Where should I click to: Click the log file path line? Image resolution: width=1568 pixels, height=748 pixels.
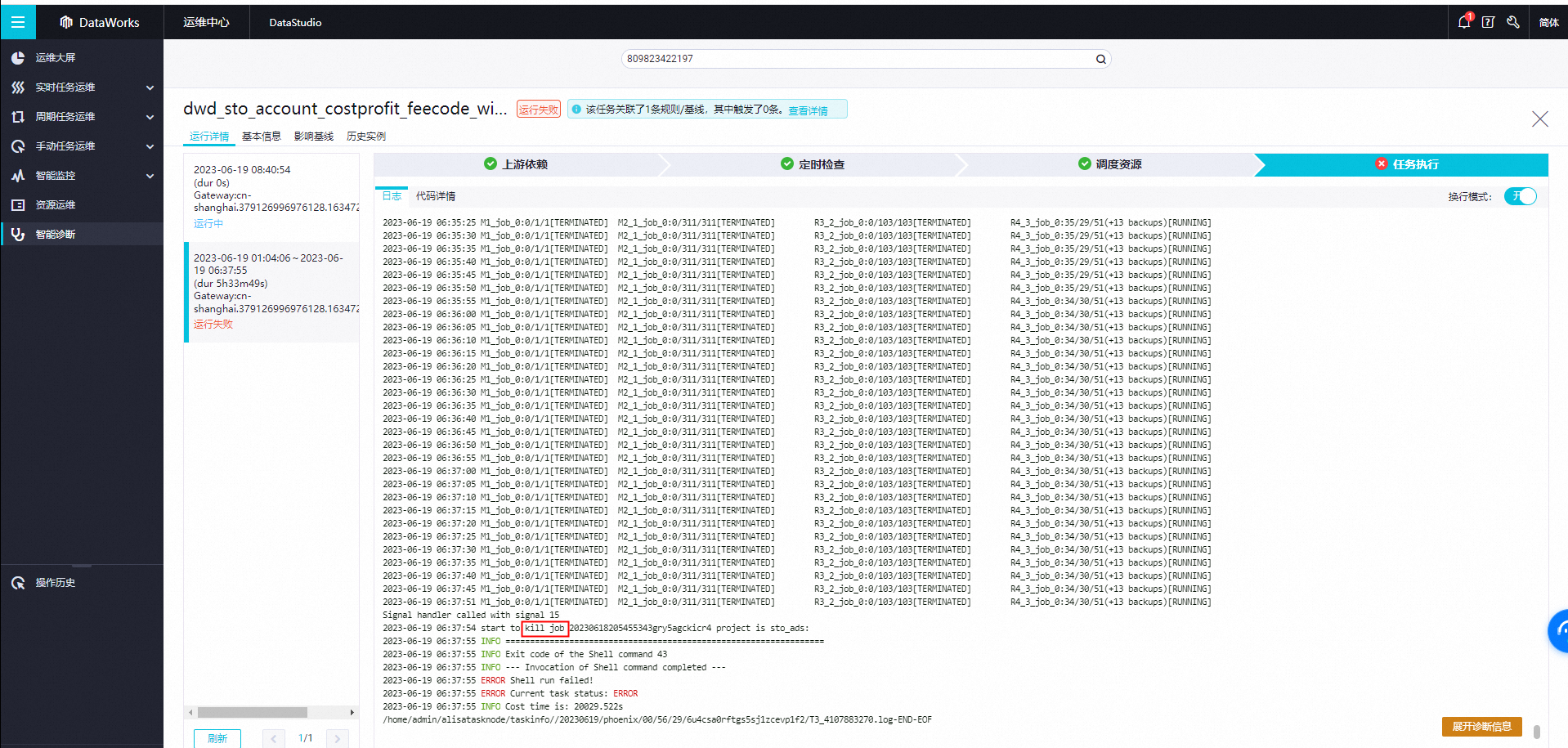click(x=656, y=719)
